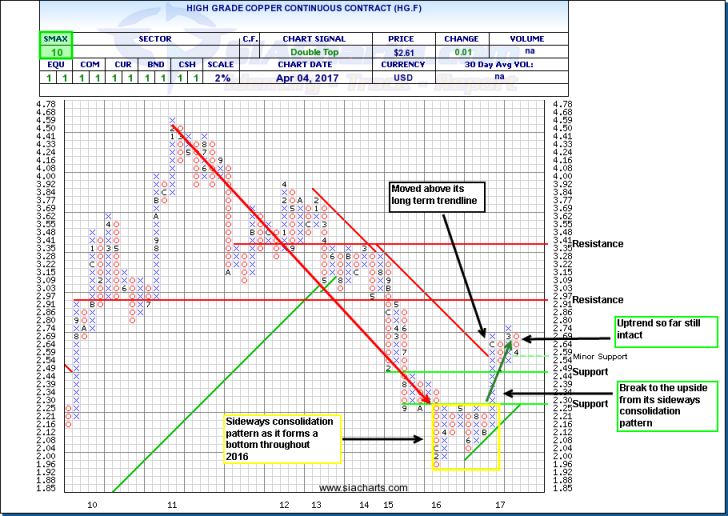Click the lower Resistance label at 2.97
The height and width of the screenshot is (516, 728).
tap(599, 300)
